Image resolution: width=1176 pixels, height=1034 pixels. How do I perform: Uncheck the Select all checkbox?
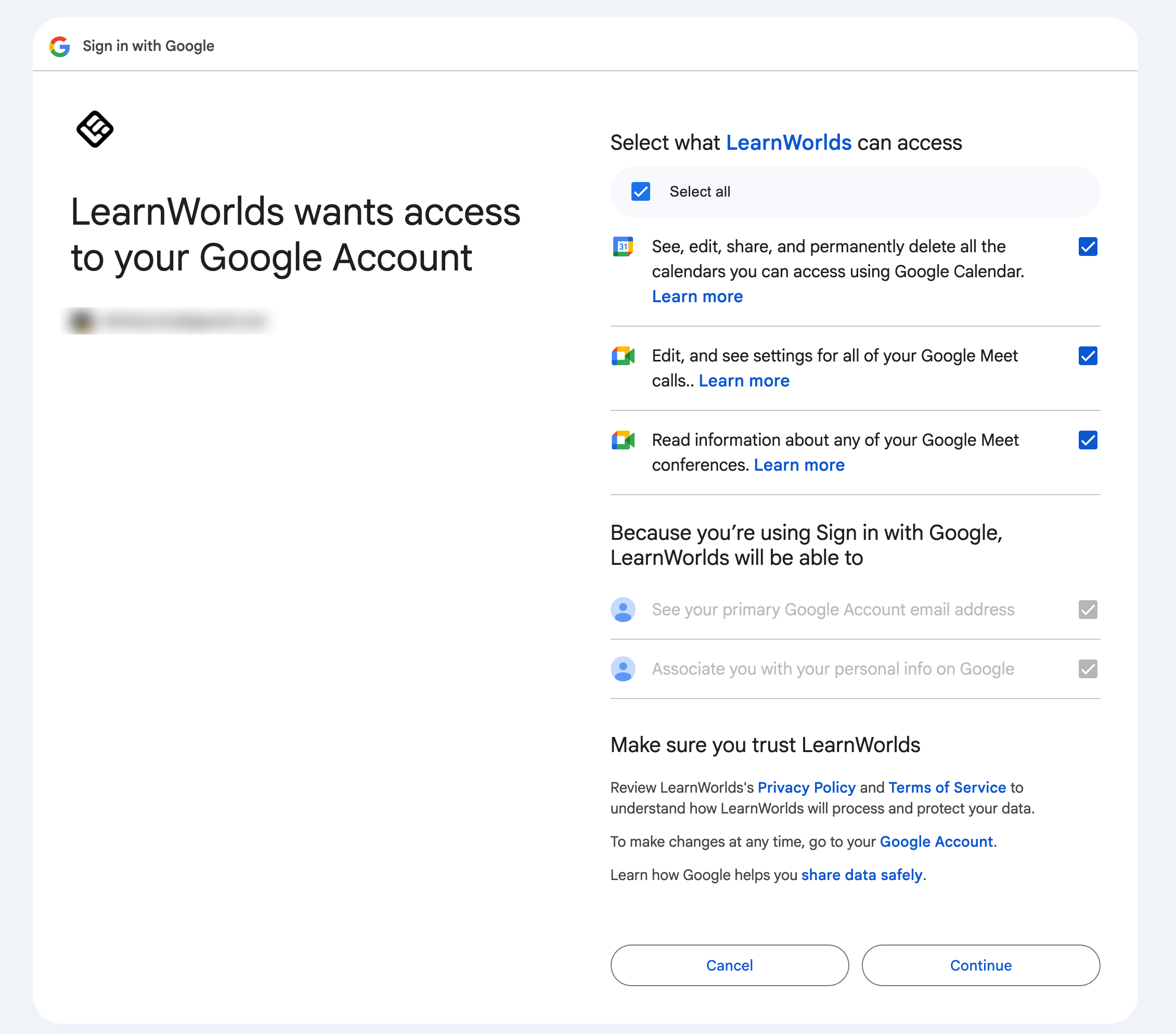(640, 191)
